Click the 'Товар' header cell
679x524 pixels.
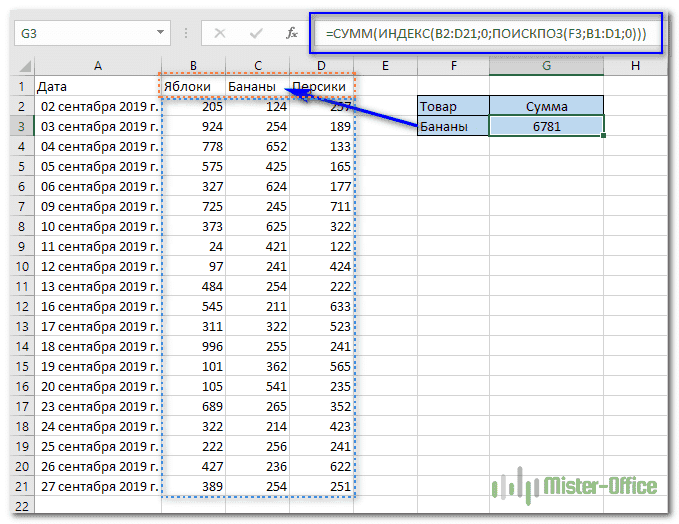point(453,106)
